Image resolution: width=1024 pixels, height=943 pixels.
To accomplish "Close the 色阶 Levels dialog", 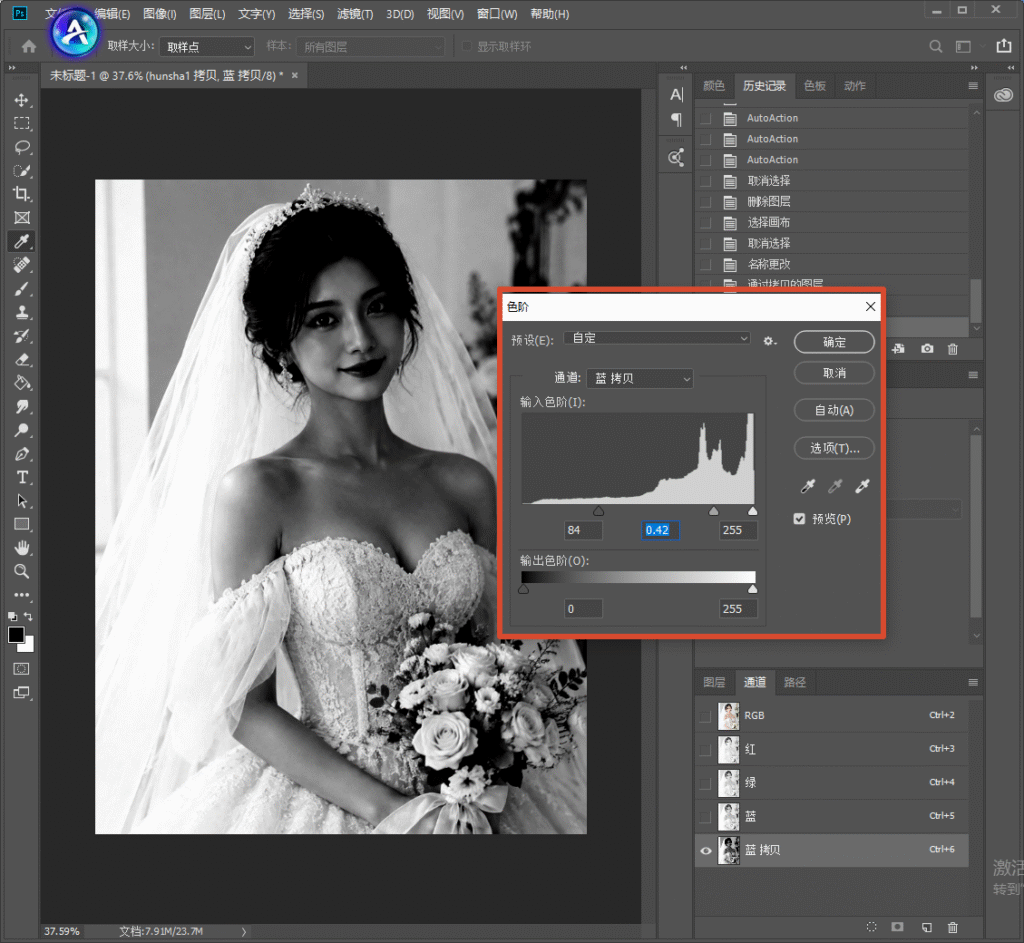I will [870, 306].
